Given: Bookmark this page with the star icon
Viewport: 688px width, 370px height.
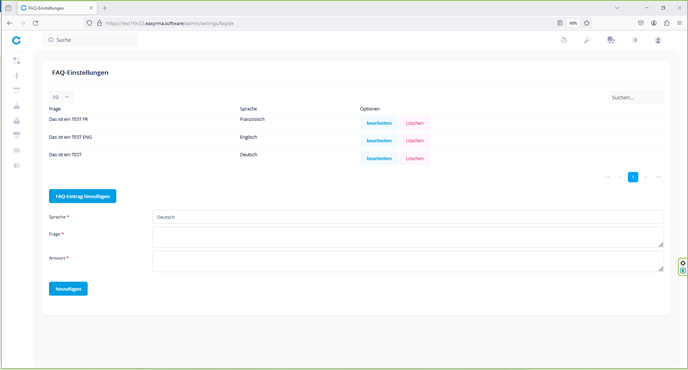Looking at the screenshot, I should click(587, 23).
